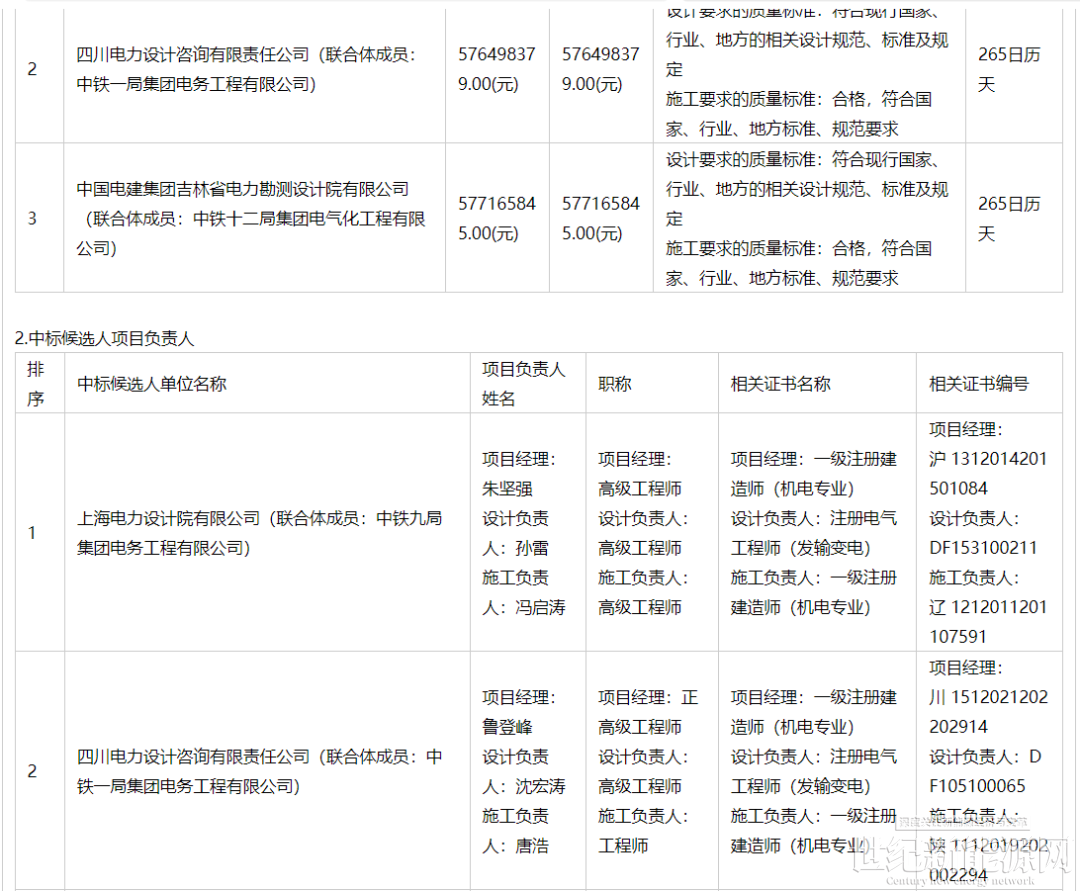Click rank number 2 in top table
The height and width of the screenshot is (891, 1080).
point(32,69)
